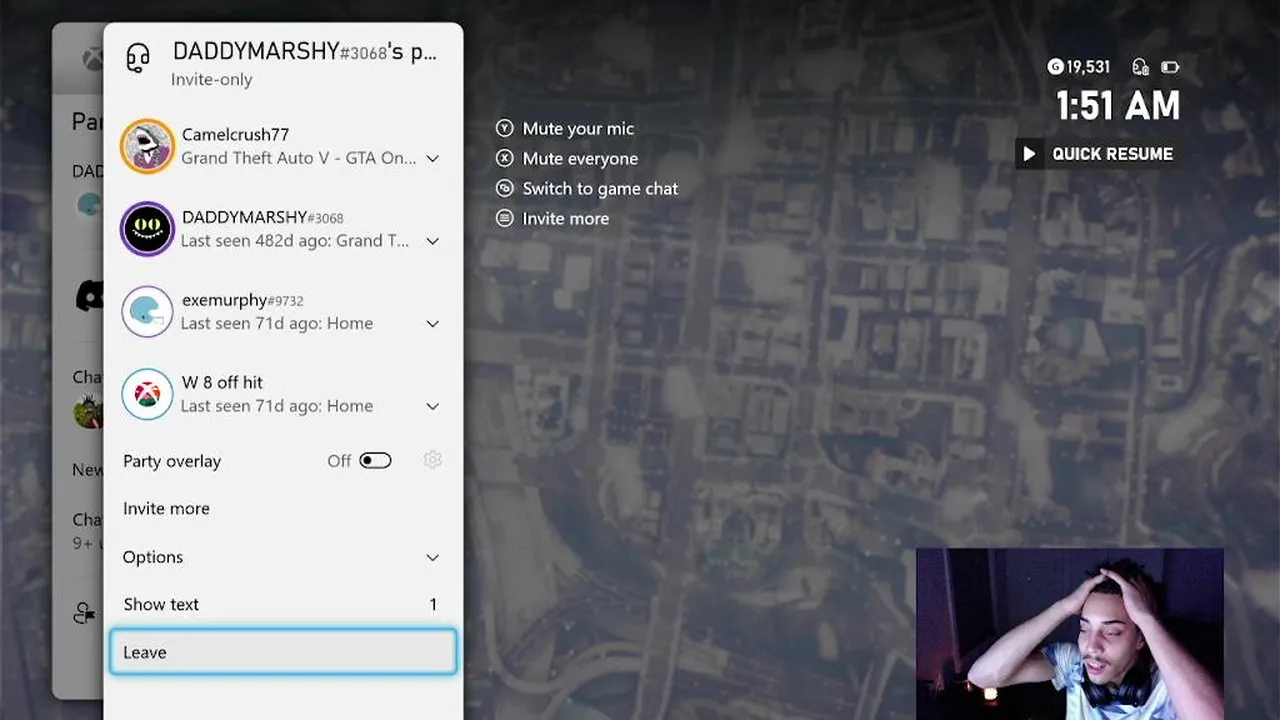Click the unread count 1 beside Show text
This screenshot has height=720, width=1280.
click(433, 604)
